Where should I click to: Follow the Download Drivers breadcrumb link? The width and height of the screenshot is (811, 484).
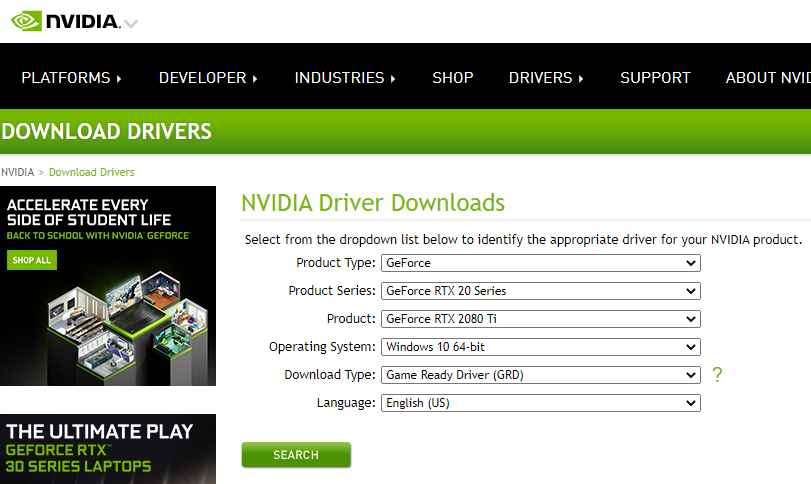(92, 172)
